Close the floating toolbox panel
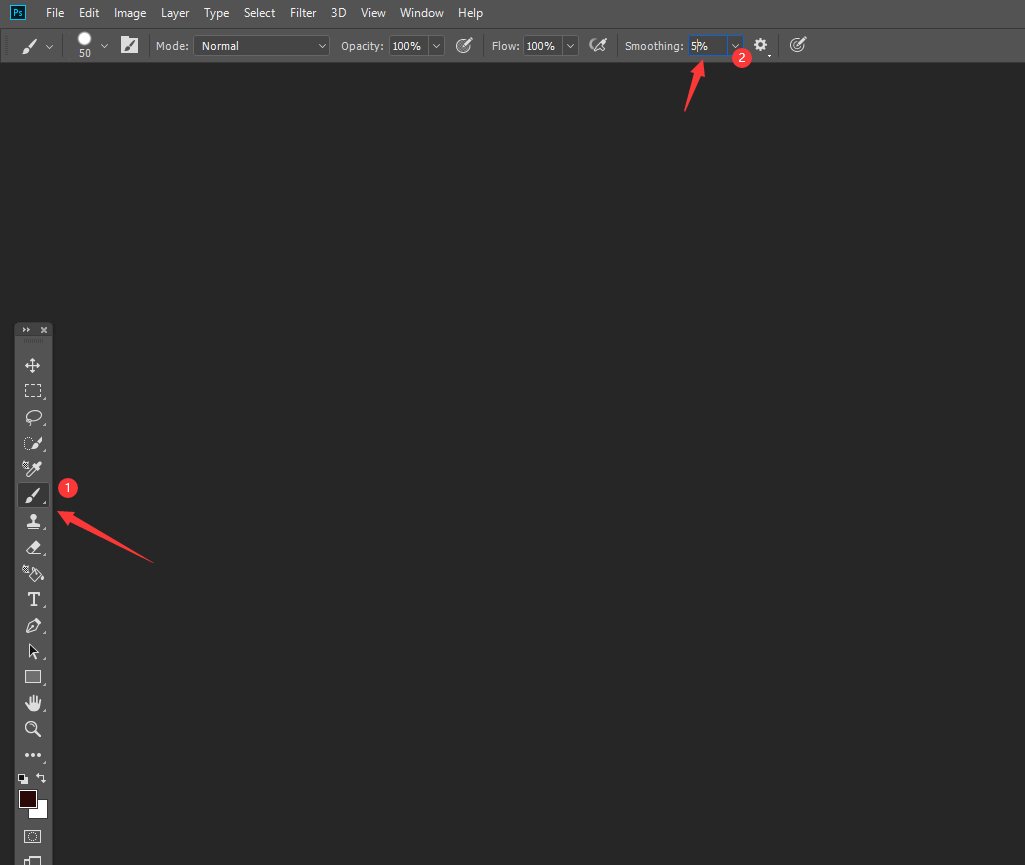Viewport: 1025px width, 865px height. click(x=44, y=330)
